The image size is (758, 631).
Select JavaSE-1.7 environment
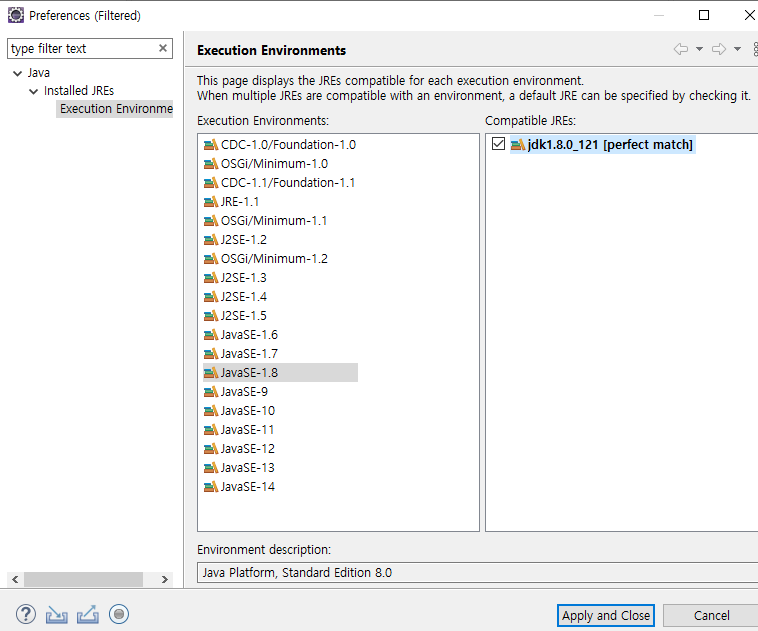coord(241,353)
